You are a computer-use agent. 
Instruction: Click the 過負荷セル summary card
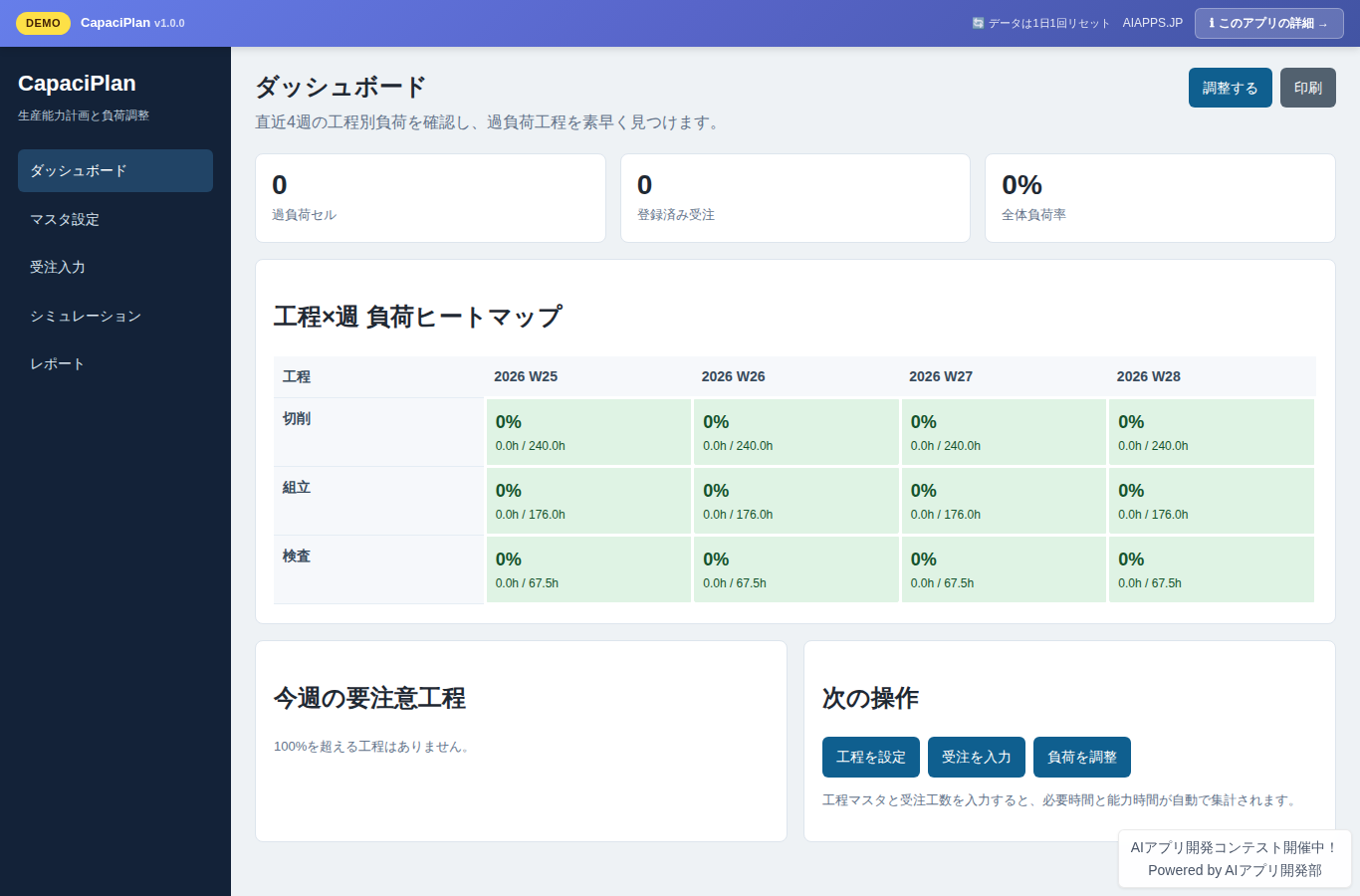coord(430,198)
